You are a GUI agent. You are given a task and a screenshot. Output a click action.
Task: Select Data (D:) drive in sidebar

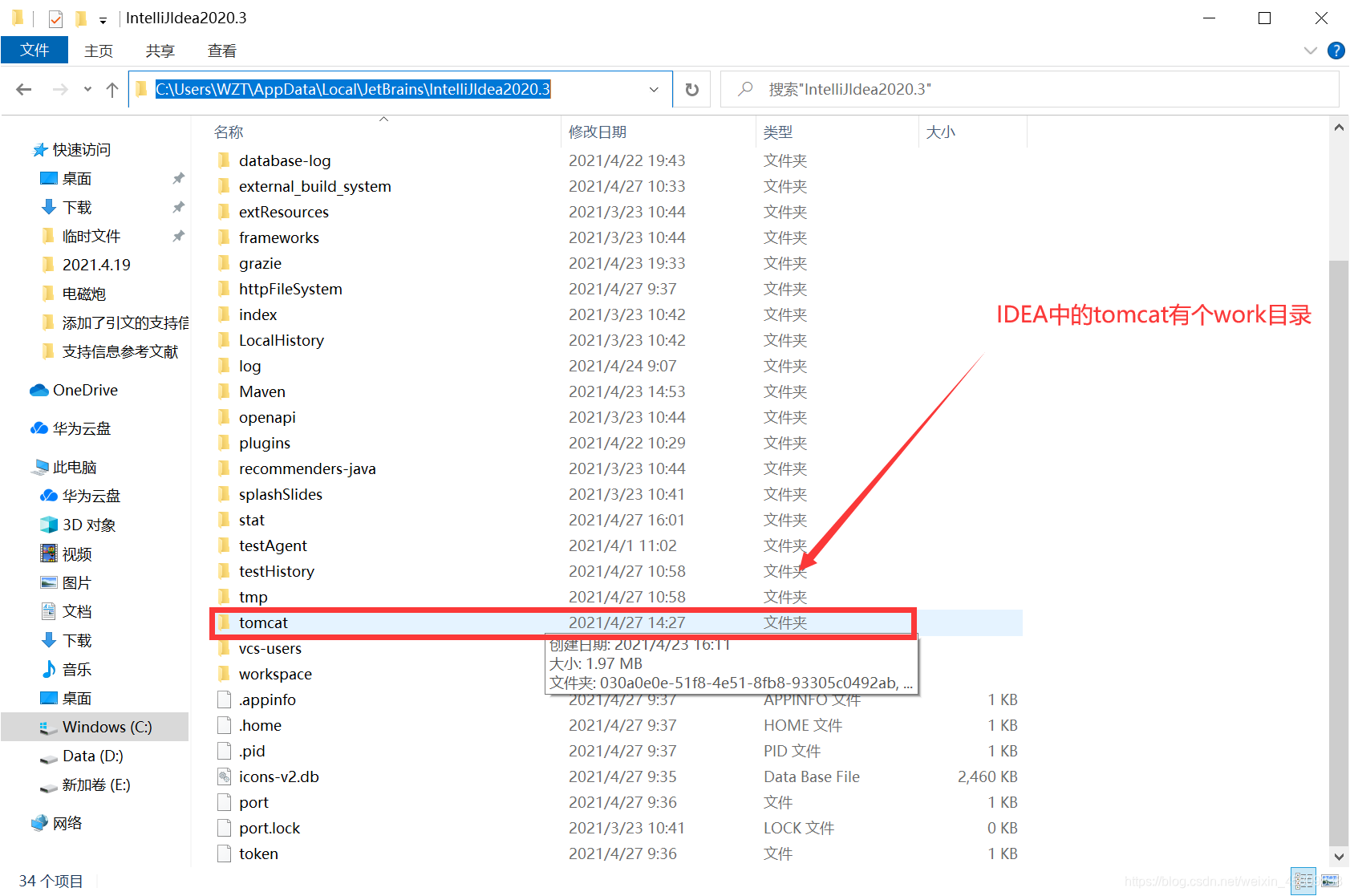pyautogui.click(x=92, y=756)
